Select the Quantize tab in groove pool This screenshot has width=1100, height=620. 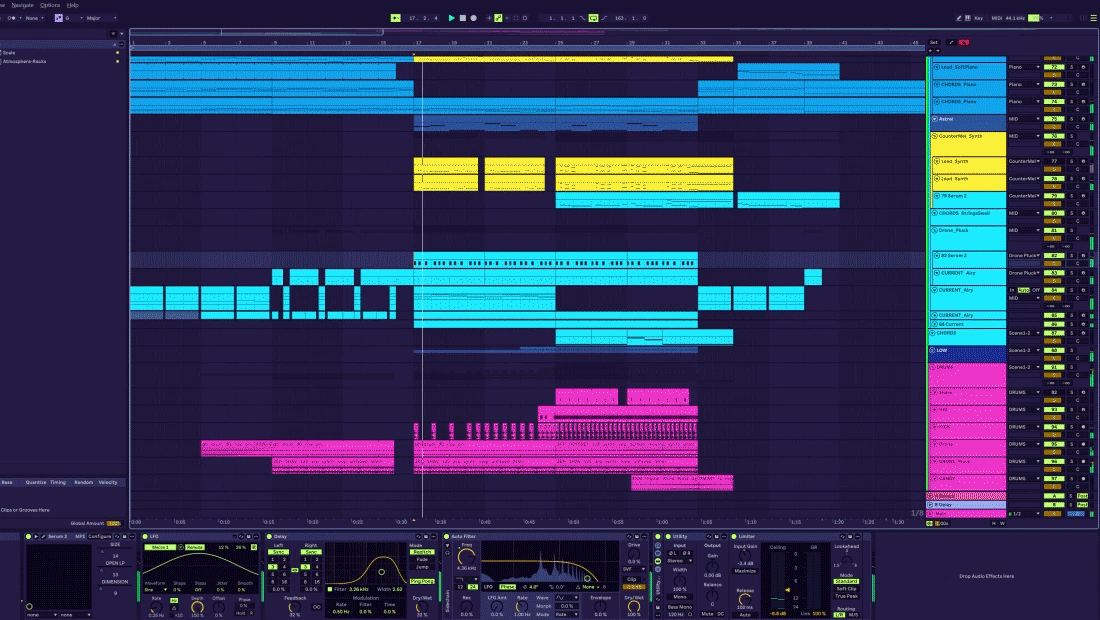tap(36, 482)
